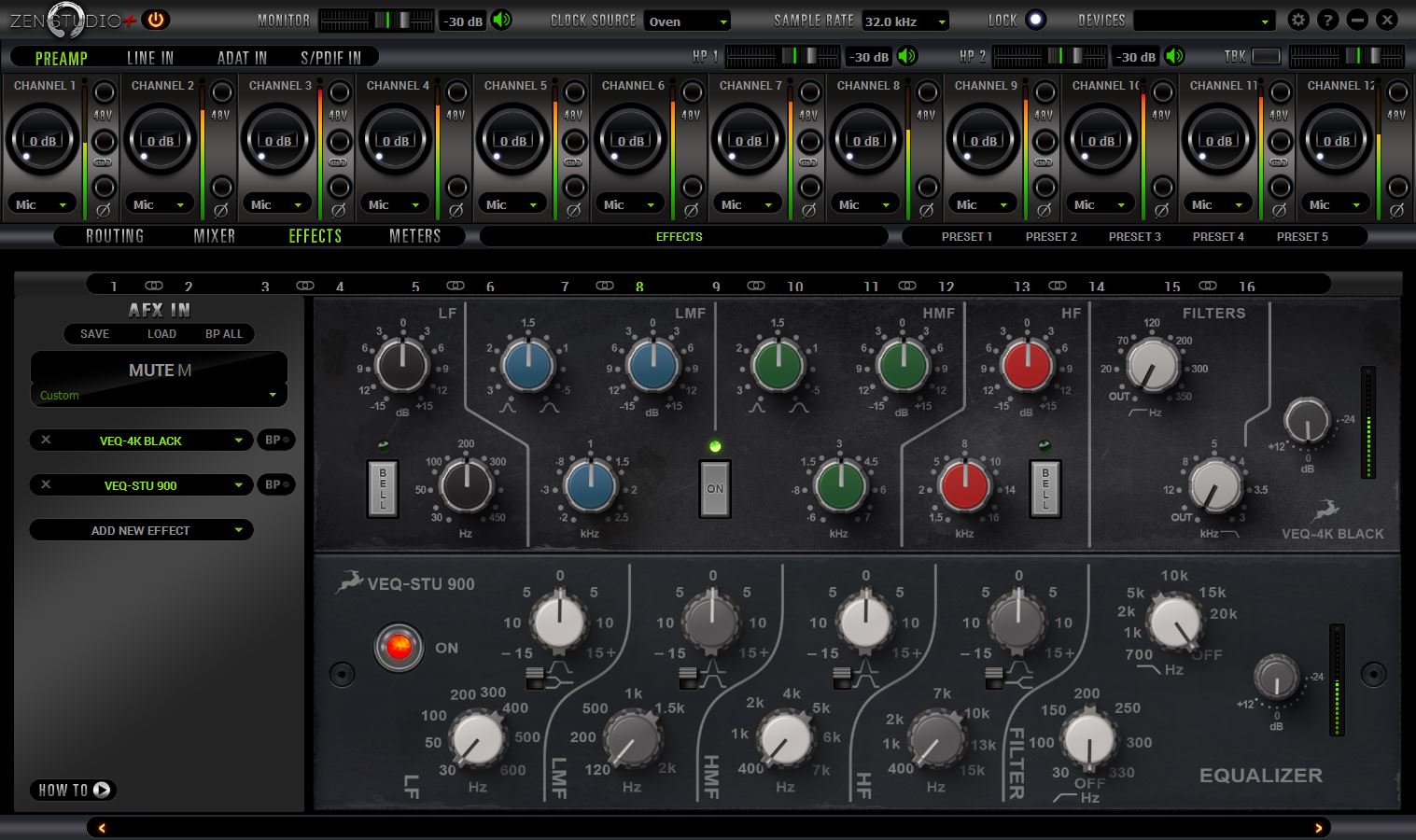1416x840 pixels.
Task: Open the settings gear icon
Action: coord(1298,20)
